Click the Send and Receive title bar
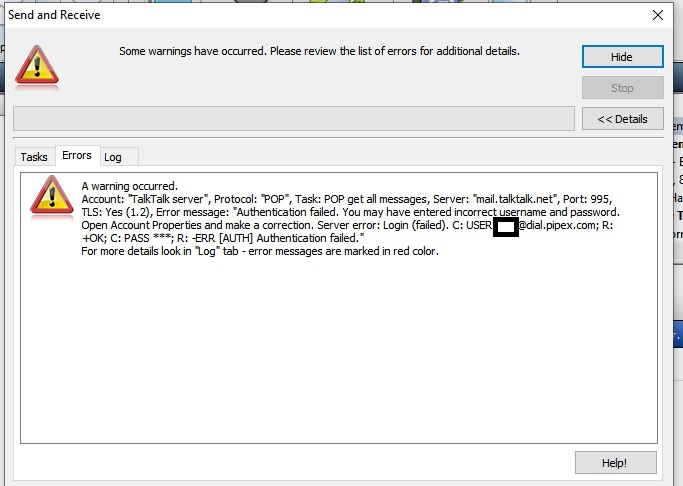 [x=300, y=16]
